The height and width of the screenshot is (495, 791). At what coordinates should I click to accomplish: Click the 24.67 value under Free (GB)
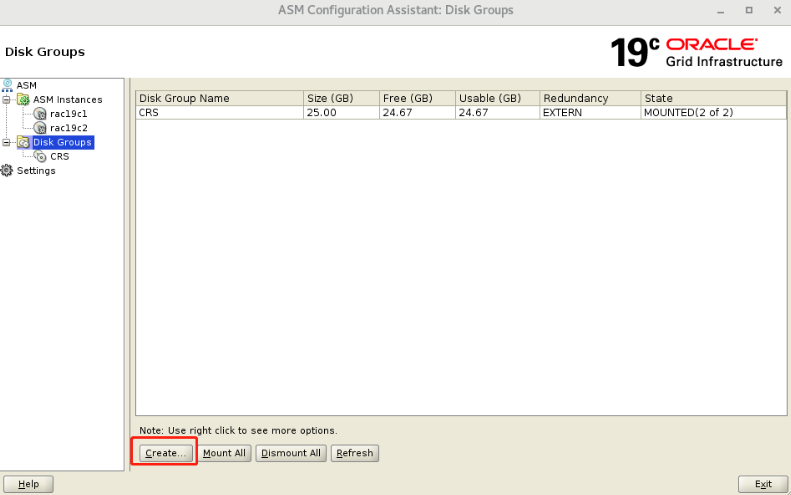[417, 113]
